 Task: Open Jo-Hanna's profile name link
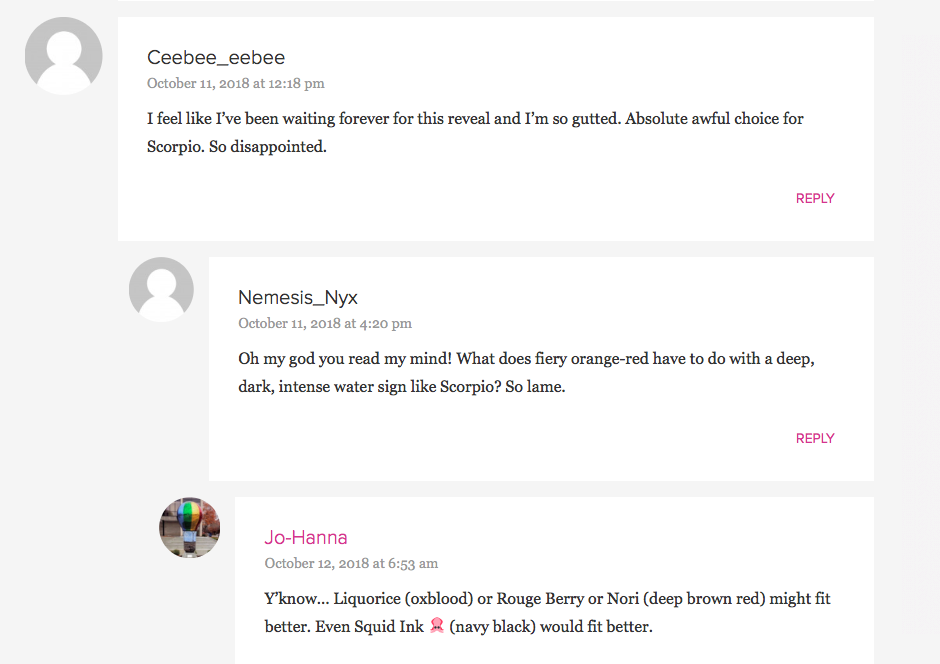[306, 537]
